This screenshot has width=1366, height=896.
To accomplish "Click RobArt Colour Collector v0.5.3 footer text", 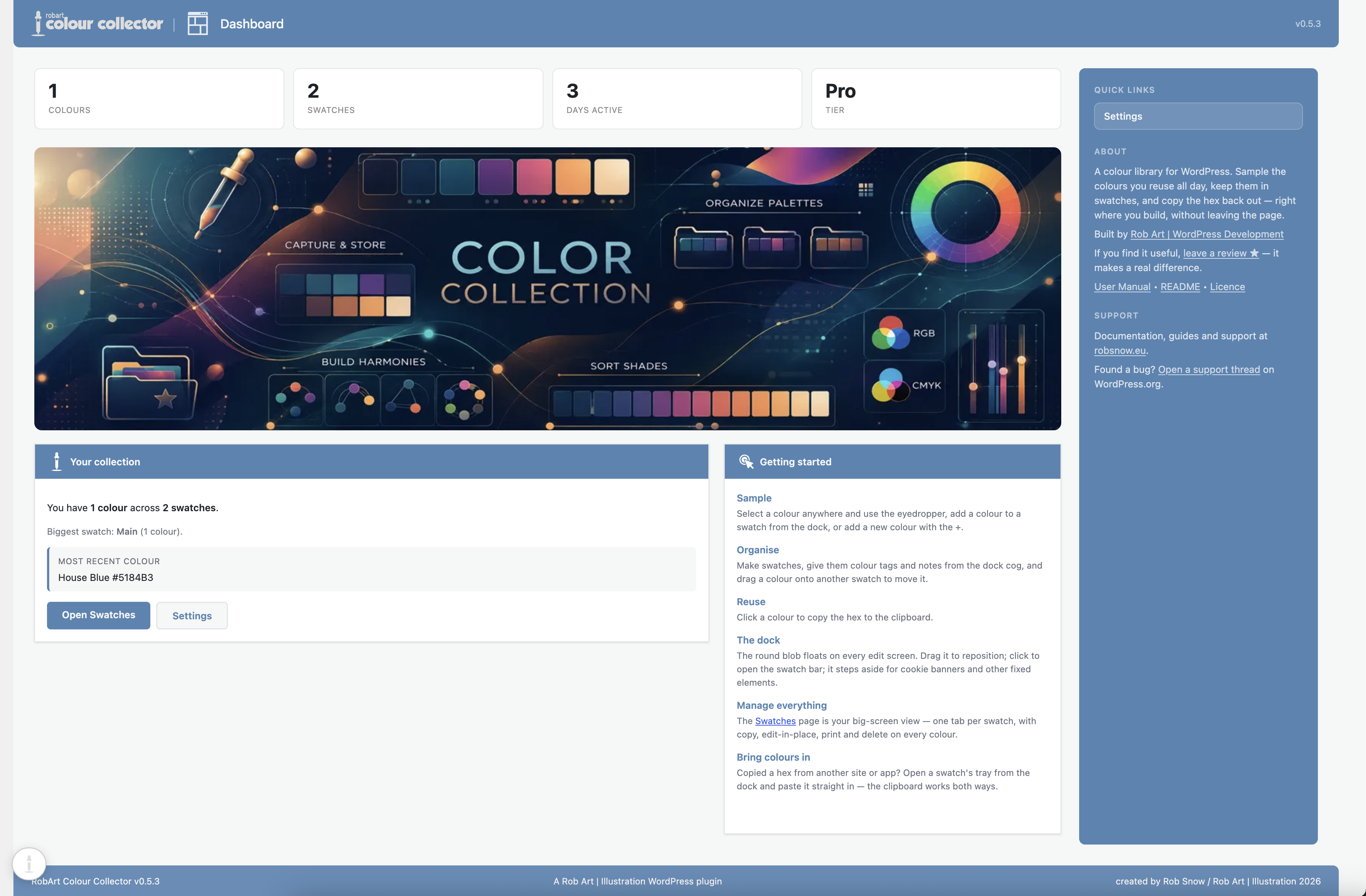I will pyautogui.click(x=95, y=881).
